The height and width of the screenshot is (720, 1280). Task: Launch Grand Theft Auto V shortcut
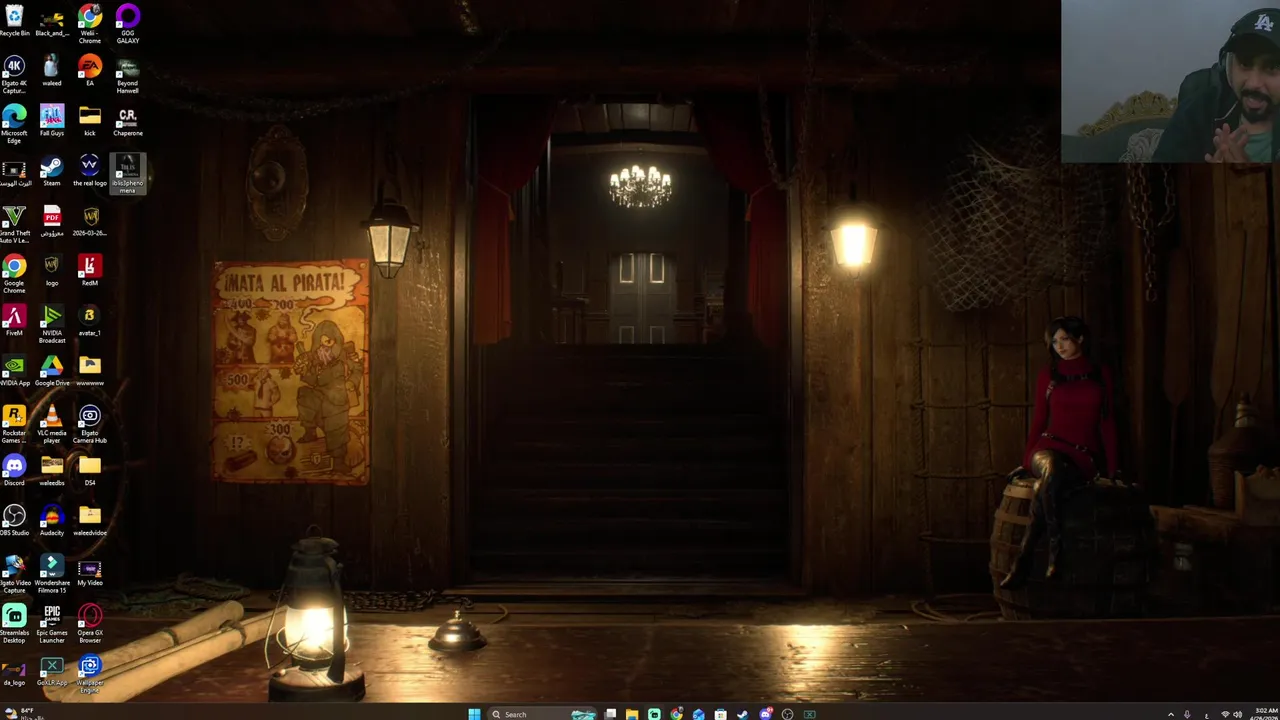click(x=14, y=224)
